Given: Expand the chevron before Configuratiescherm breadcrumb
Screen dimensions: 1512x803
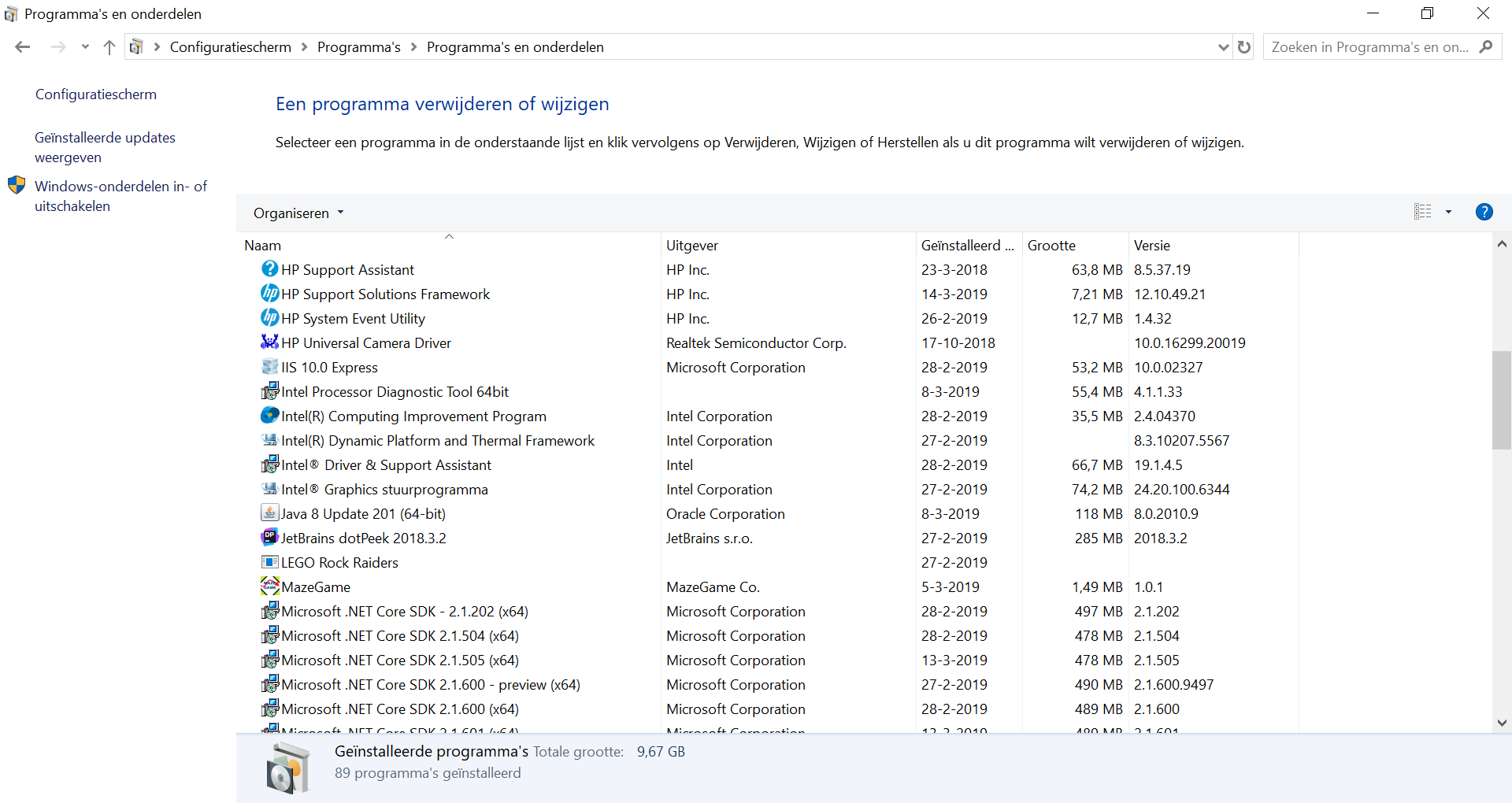Looking at the screenshot, I should point(157,47).
